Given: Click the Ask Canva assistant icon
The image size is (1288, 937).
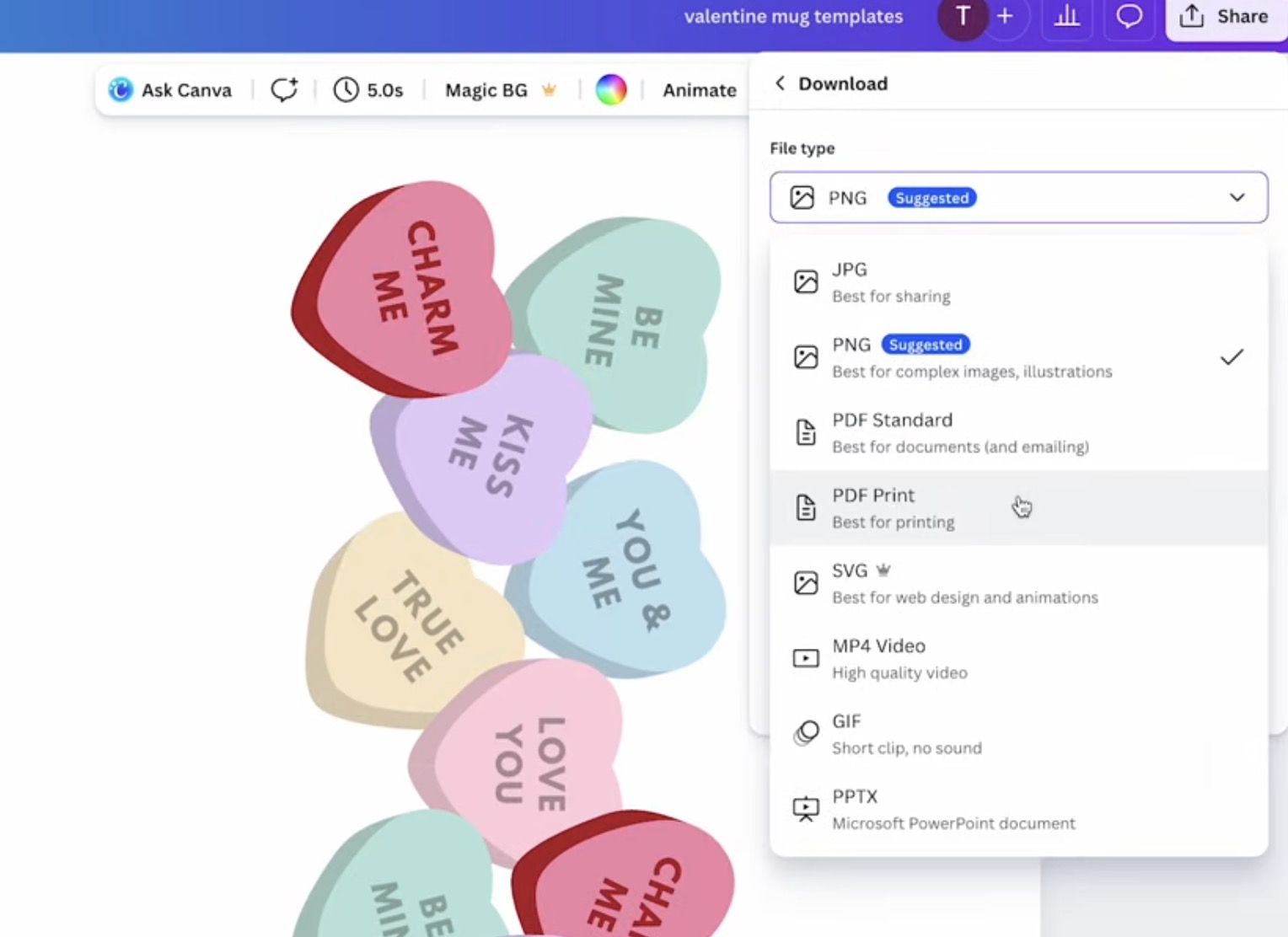Looking at the screenshot, I should (x=121, y=89).
